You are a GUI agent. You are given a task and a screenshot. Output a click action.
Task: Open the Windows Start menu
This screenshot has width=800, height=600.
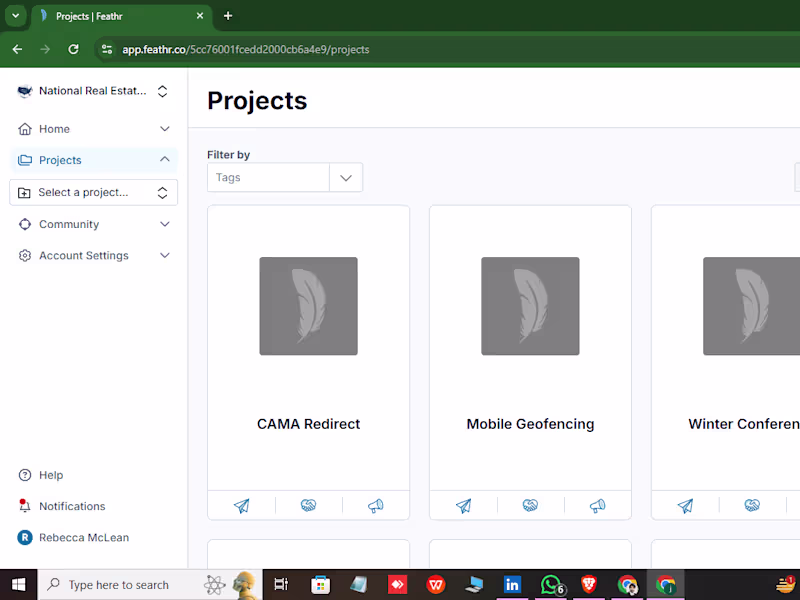(18, 585)
